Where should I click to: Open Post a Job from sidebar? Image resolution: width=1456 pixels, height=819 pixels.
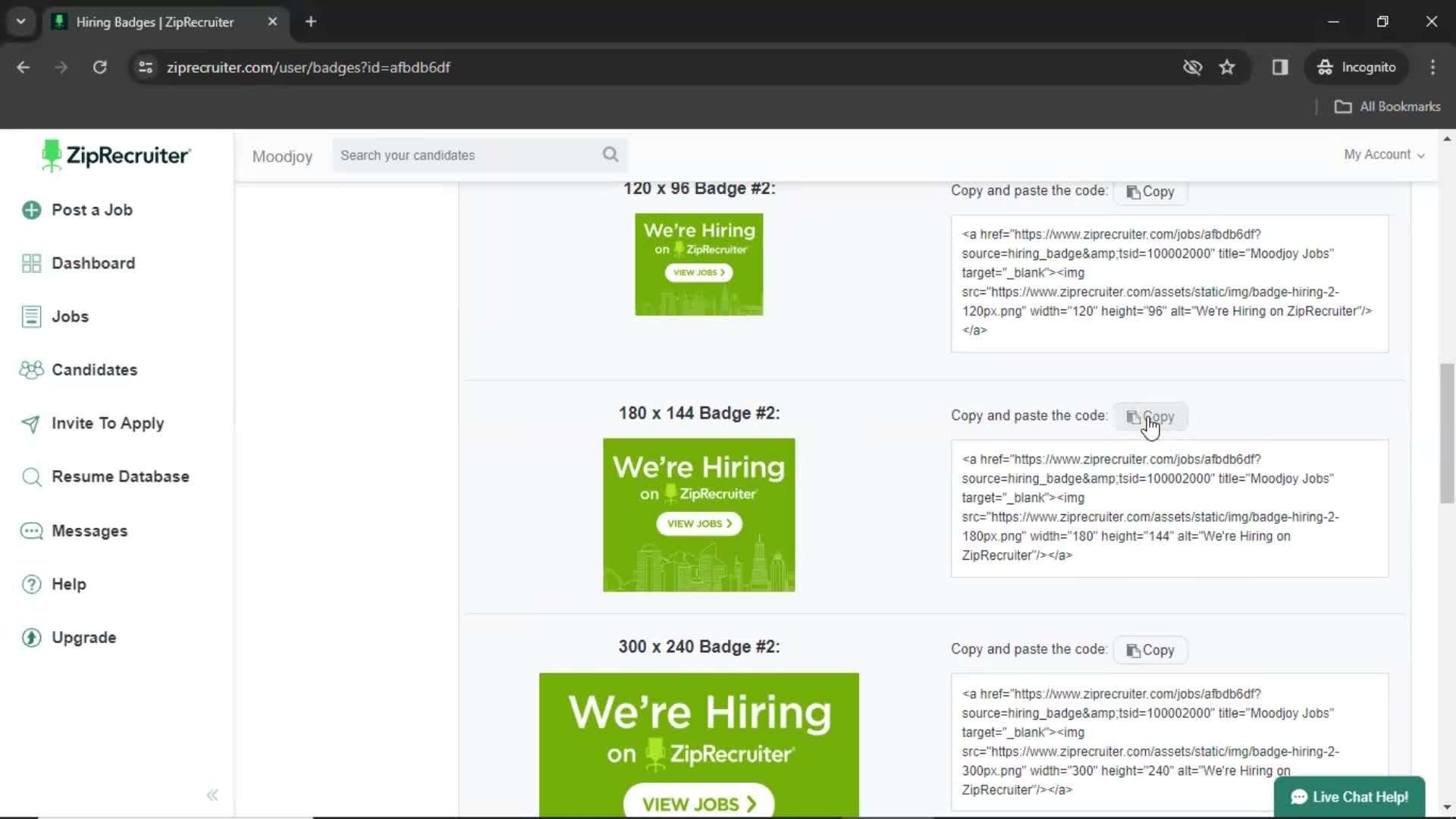tap(92, 210)
